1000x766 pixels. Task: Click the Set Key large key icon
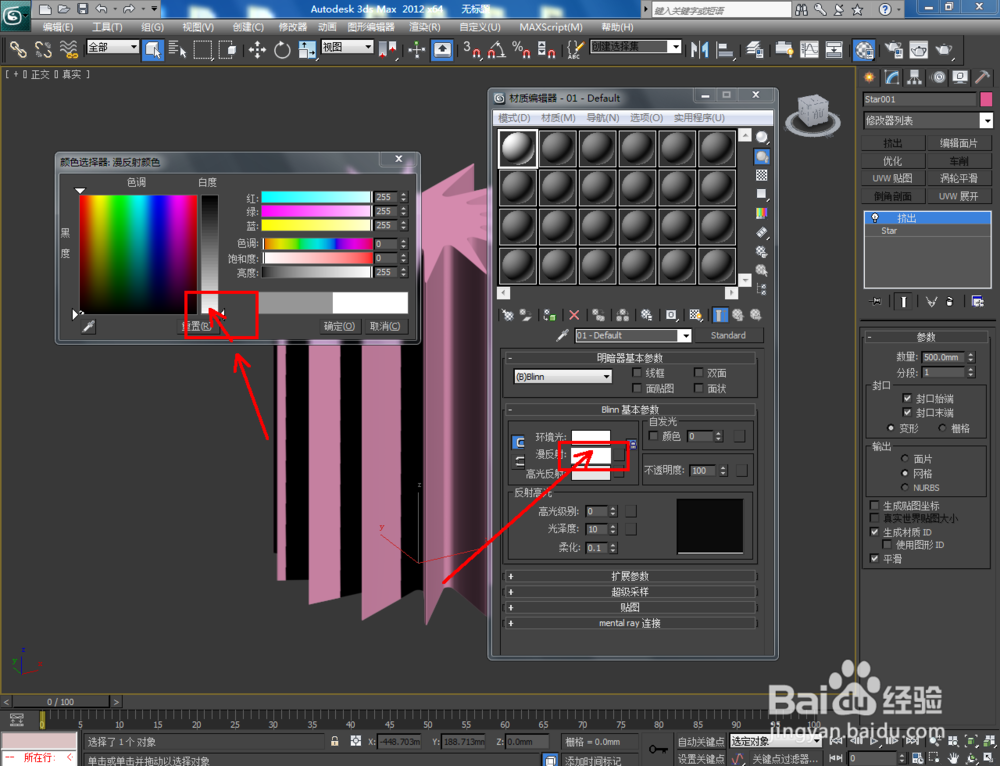point(658,749)
